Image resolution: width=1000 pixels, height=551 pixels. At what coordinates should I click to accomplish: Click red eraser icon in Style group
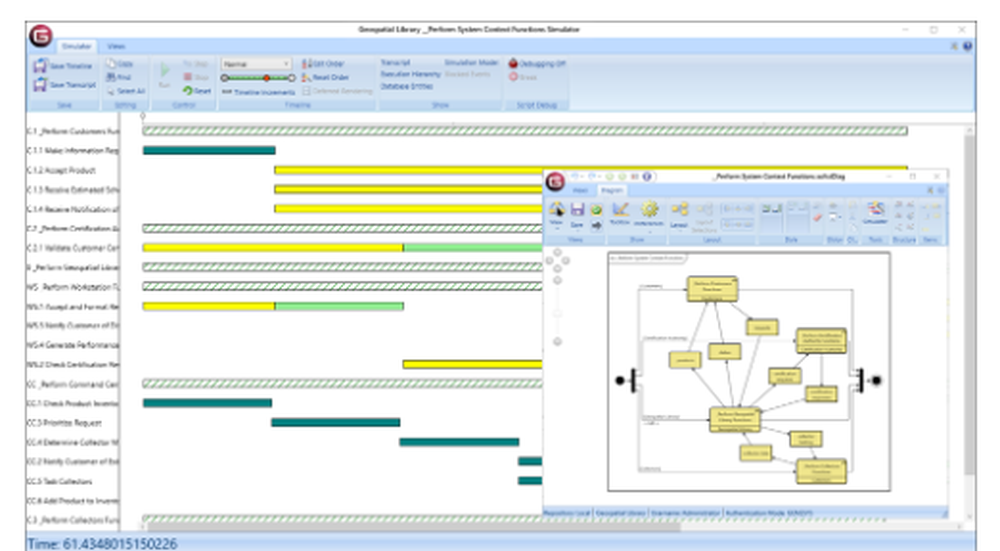point(817,218)
